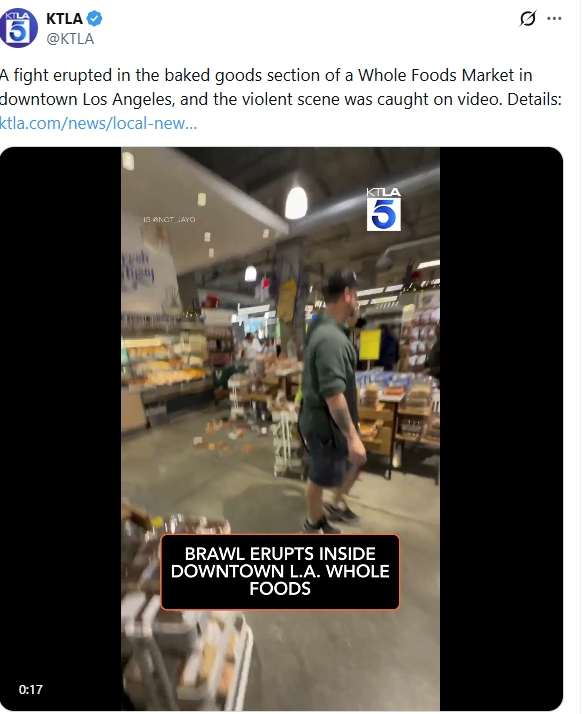
Task: Click the right black letterbox of the video
Action: pyautogui.click(x=501, y=428)
